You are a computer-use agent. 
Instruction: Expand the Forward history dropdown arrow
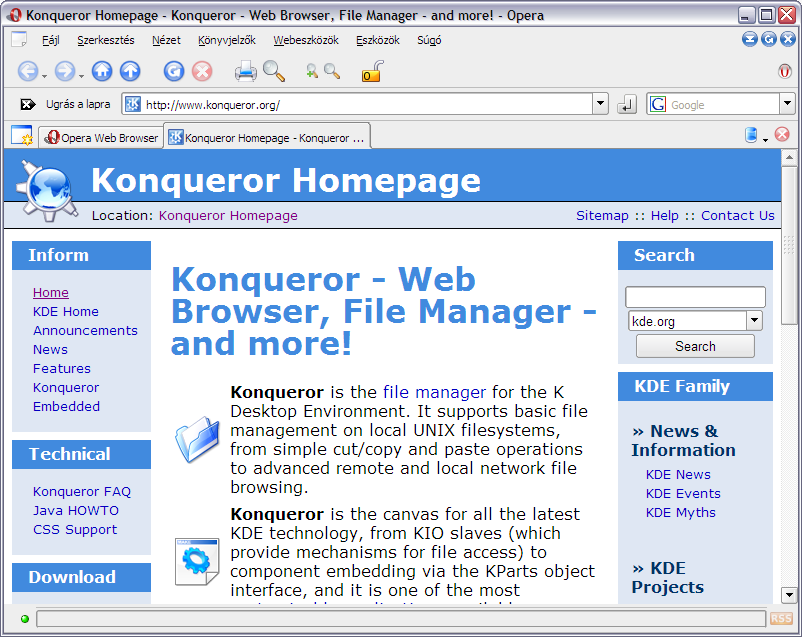[x=82, y=76]
